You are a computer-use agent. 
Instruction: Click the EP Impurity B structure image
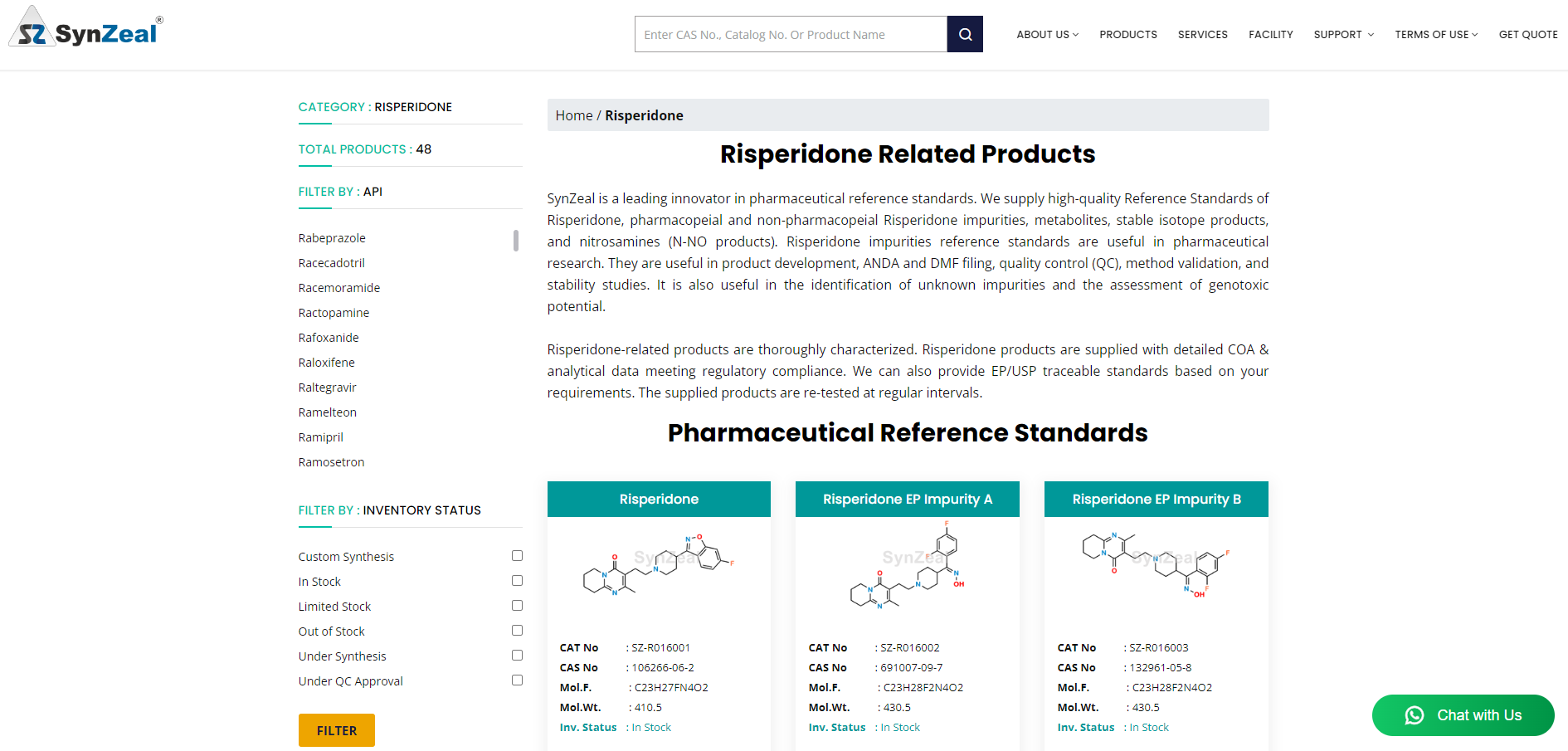click(x=1156, y=565)
